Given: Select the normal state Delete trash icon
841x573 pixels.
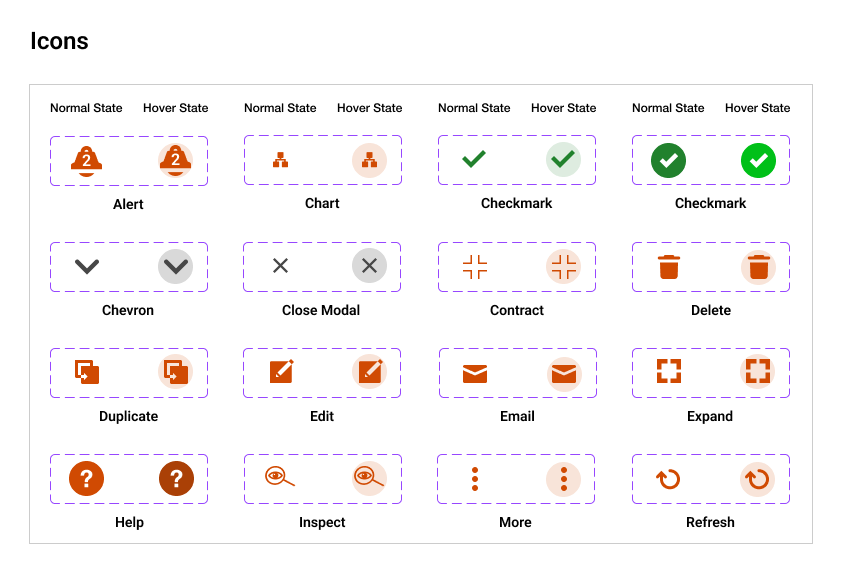Looking at the screenshot, I should pyautogui.click(x=669, y=267).
